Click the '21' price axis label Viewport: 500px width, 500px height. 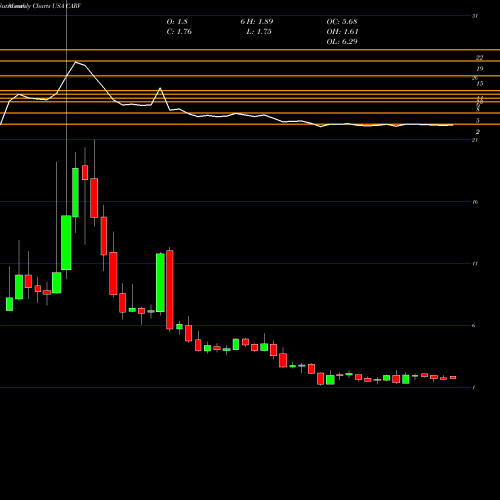coord(475,140)
